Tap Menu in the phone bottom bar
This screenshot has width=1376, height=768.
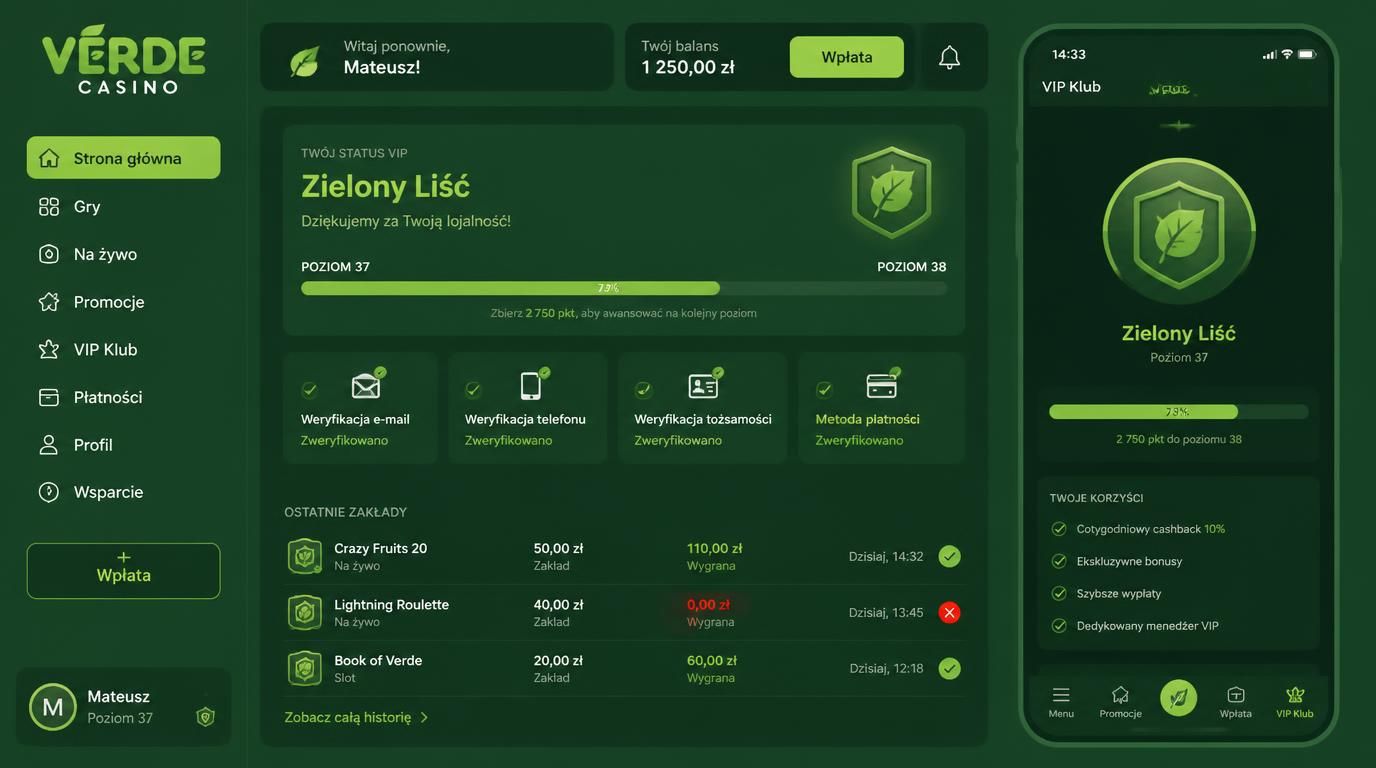(1061, 702)
